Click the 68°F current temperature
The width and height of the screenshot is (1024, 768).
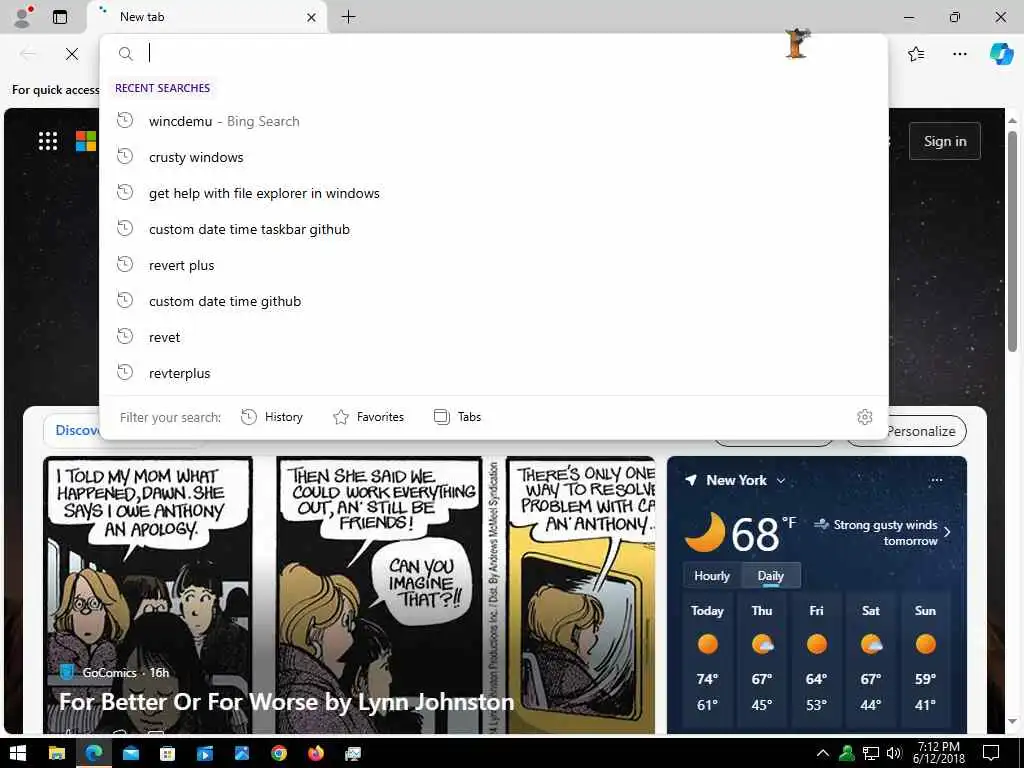pos(763,533)
